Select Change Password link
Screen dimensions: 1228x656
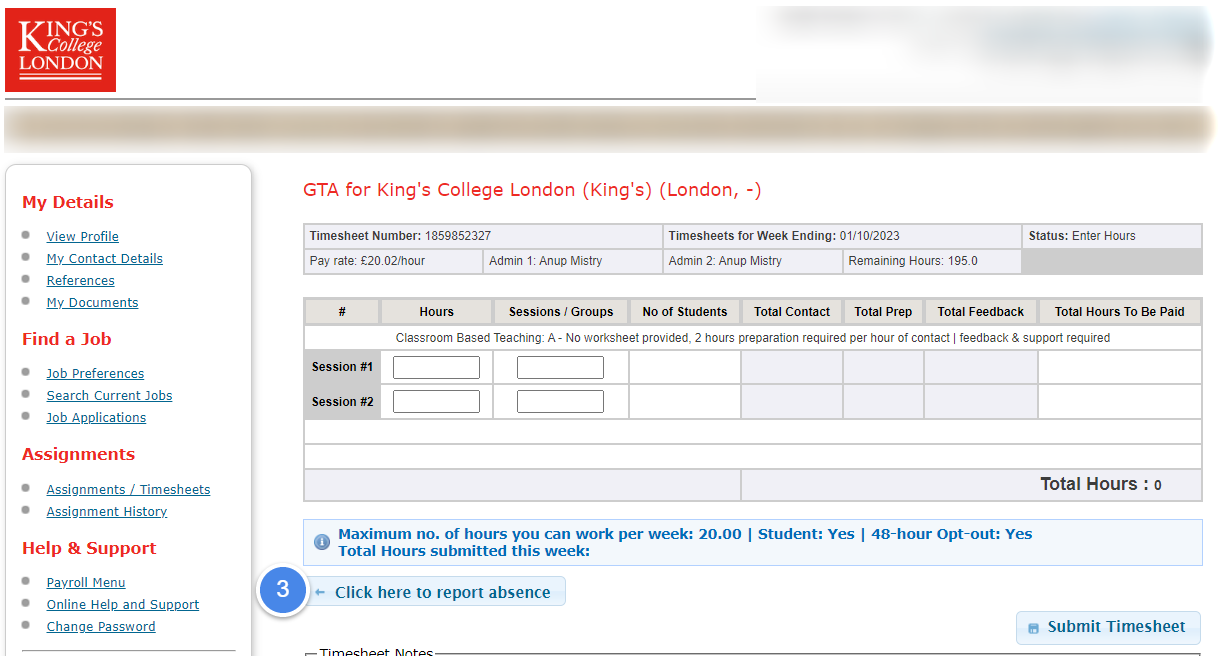(101, 626)
